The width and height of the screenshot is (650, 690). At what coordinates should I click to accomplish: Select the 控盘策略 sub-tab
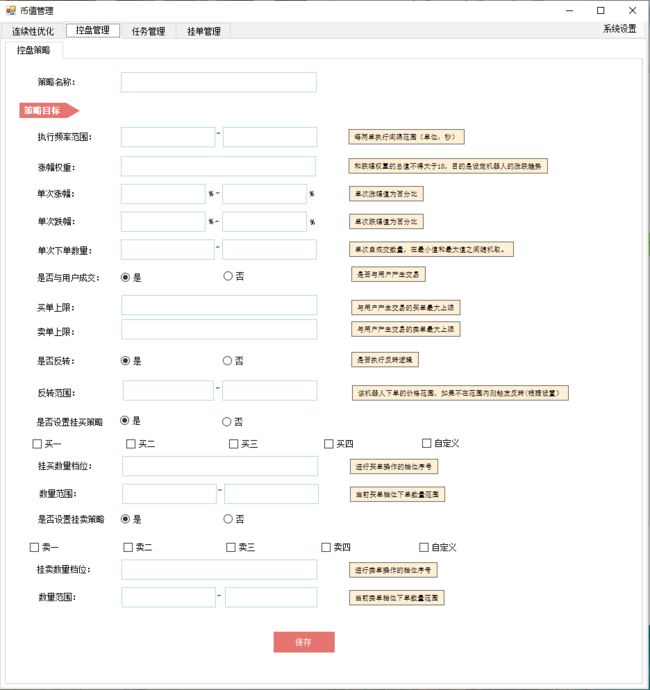[33, 50]
